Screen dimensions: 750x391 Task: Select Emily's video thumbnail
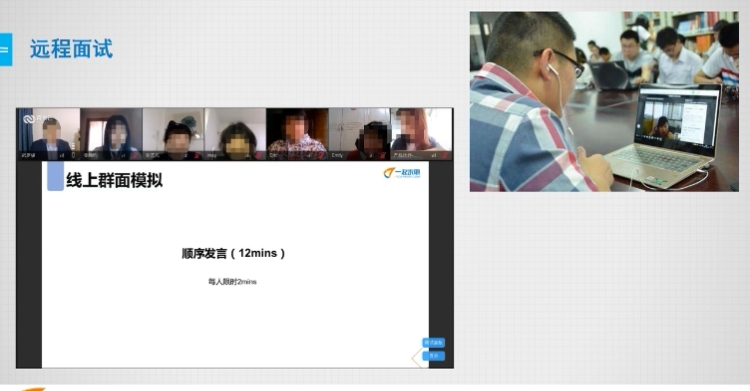click(359, 134)
